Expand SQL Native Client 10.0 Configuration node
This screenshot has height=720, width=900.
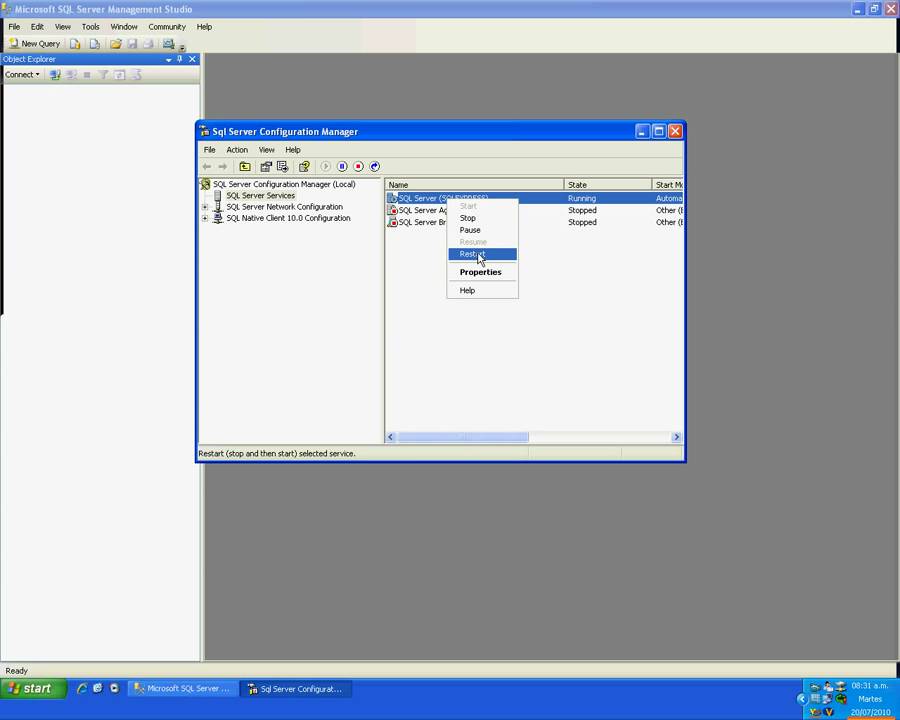205,218
